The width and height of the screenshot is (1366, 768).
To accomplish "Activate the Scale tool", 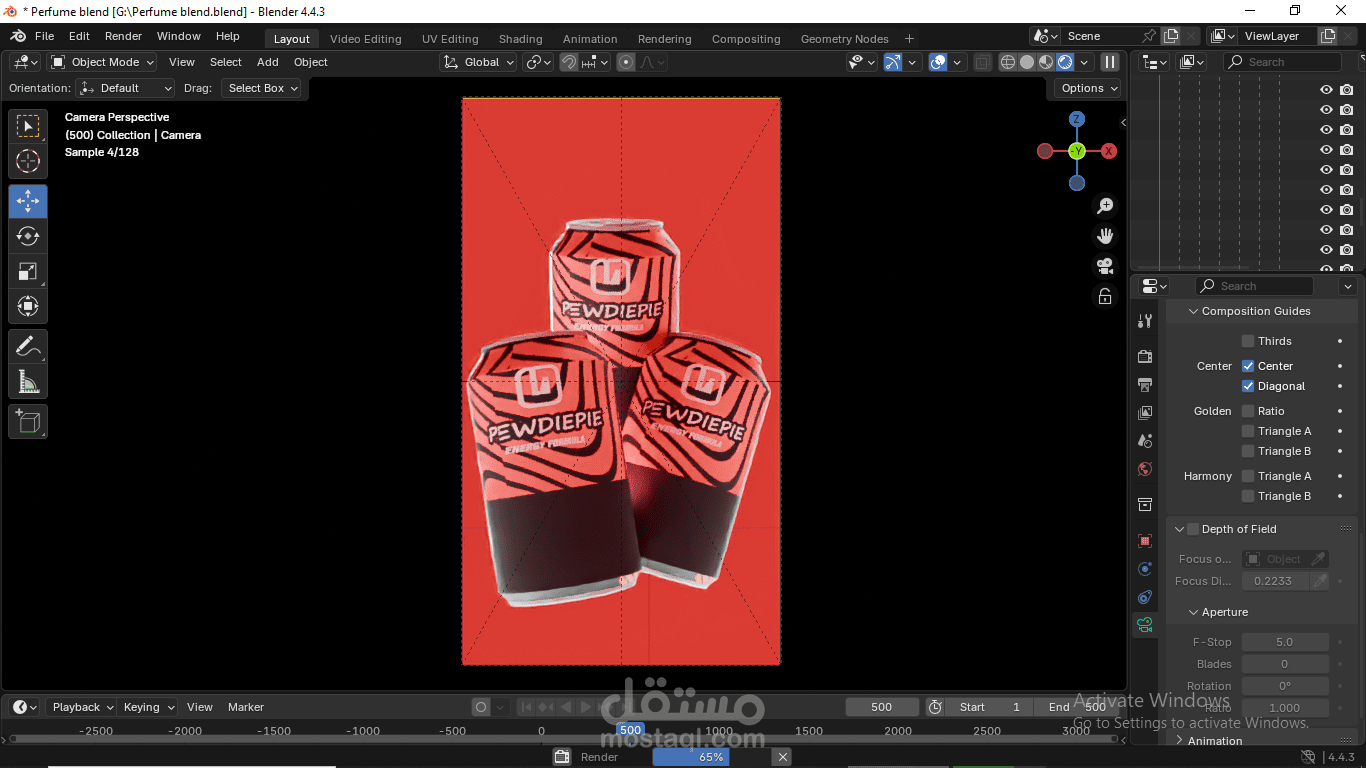I will [x=28, y=271].
